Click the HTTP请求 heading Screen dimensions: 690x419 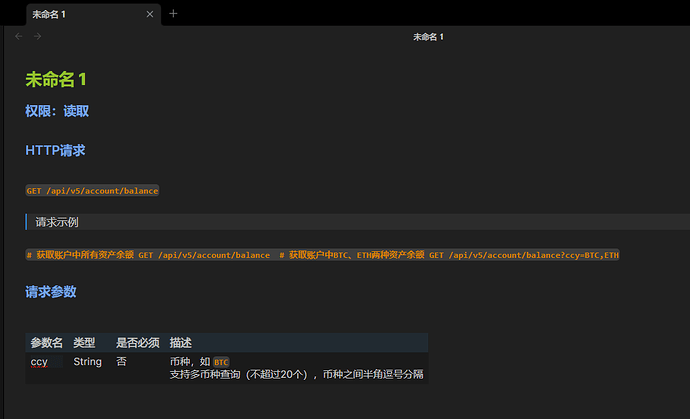click(55, 150)
